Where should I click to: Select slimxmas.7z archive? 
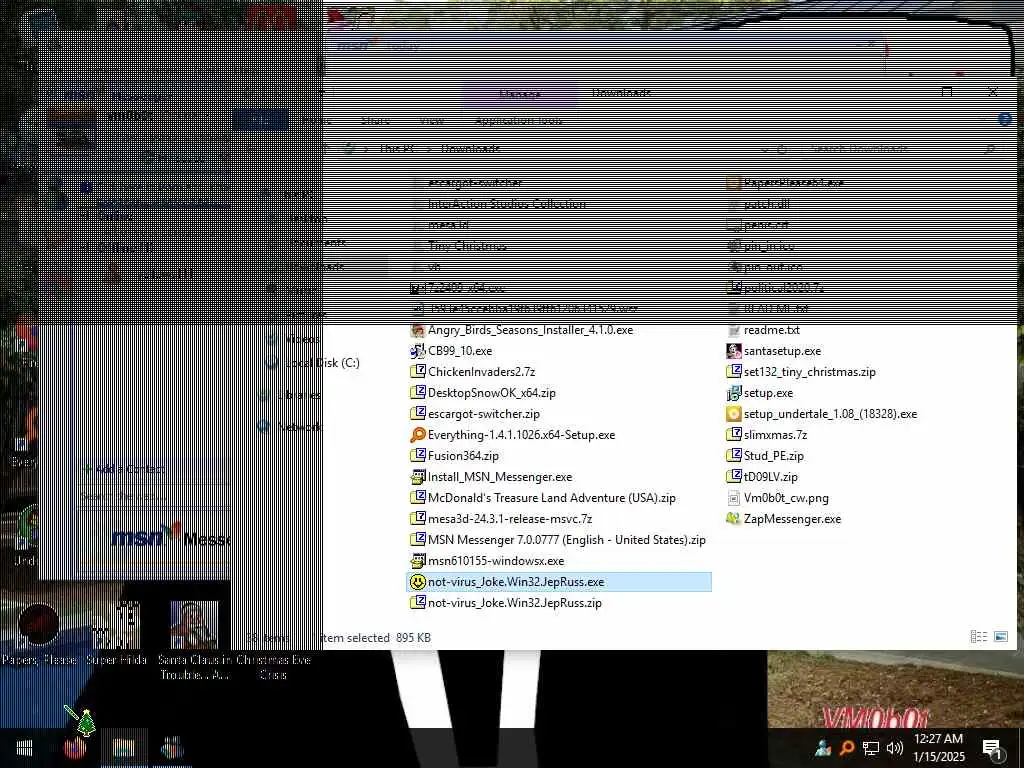tap(767, 435)
